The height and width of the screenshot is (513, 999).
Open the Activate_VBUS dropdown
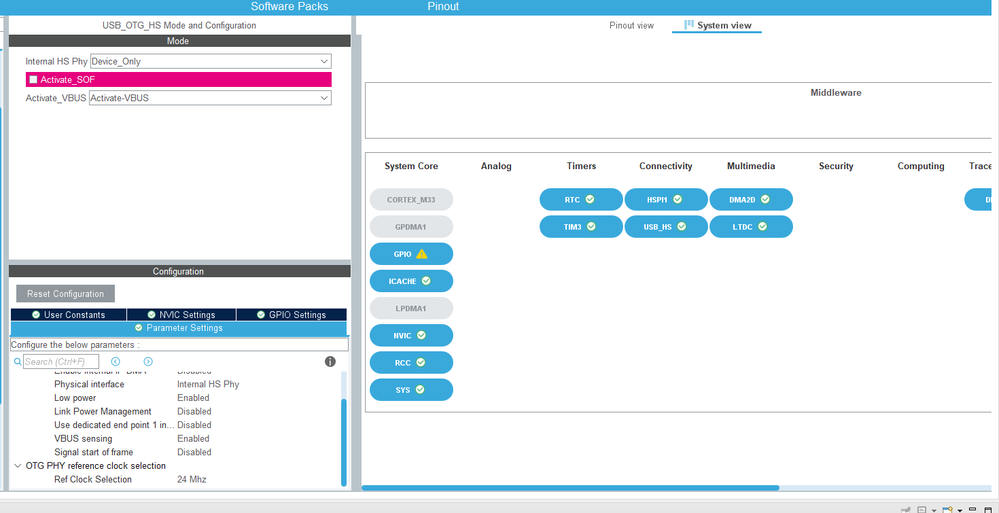210,98
